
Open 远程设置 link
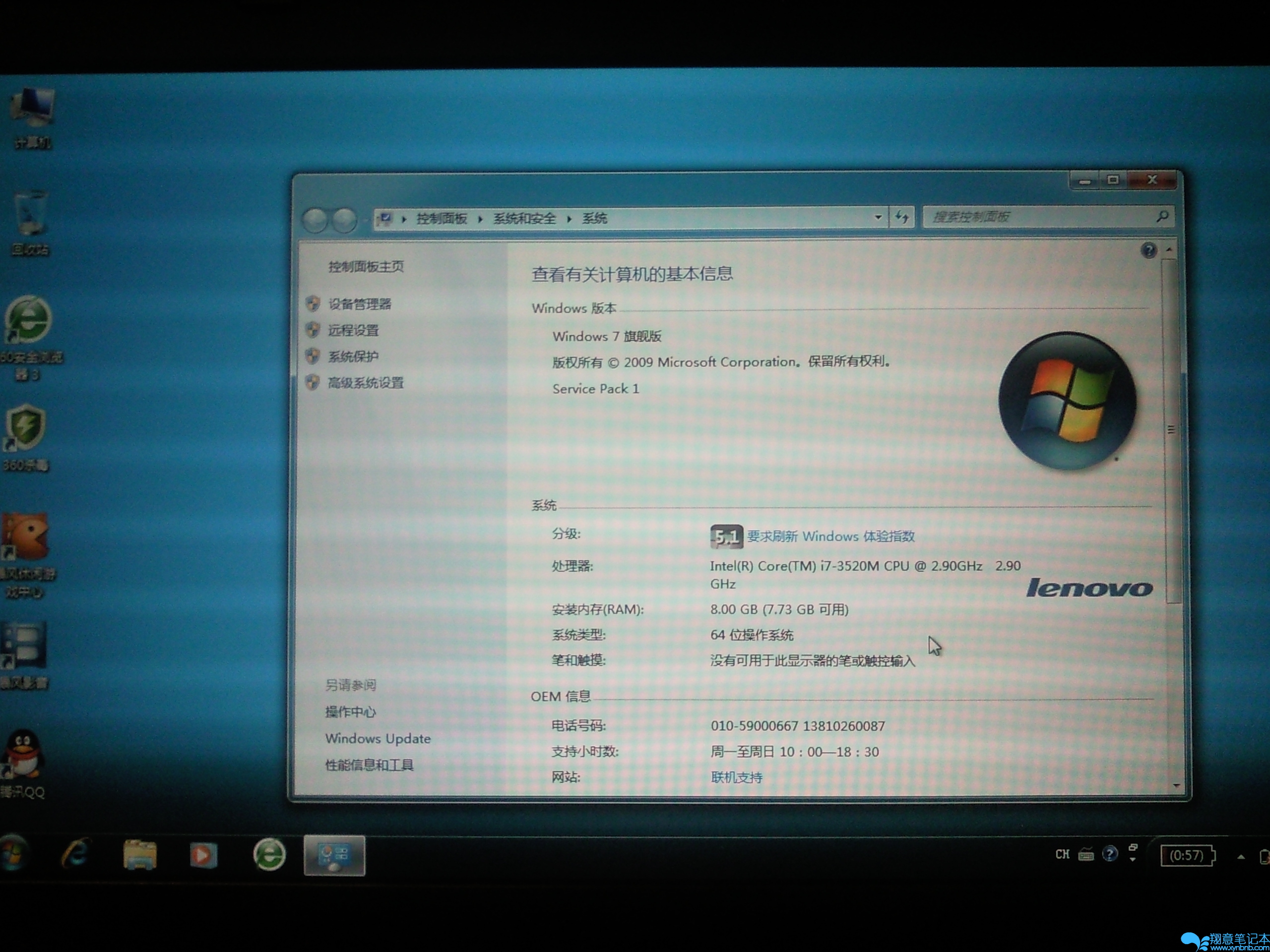(x=353, y=331)
